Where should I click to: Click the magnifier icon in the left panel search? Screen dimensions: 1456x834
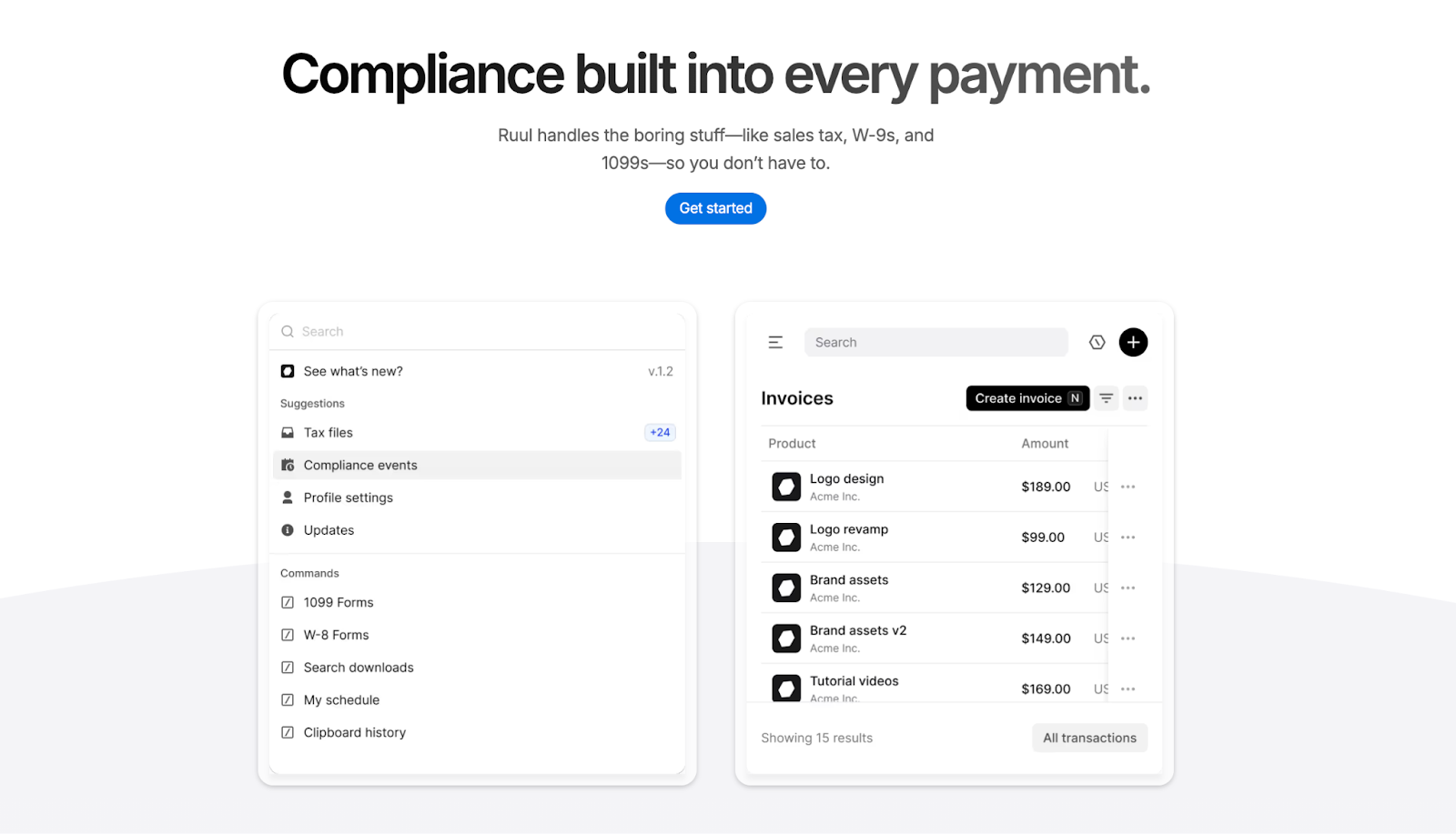coord(288,332)
